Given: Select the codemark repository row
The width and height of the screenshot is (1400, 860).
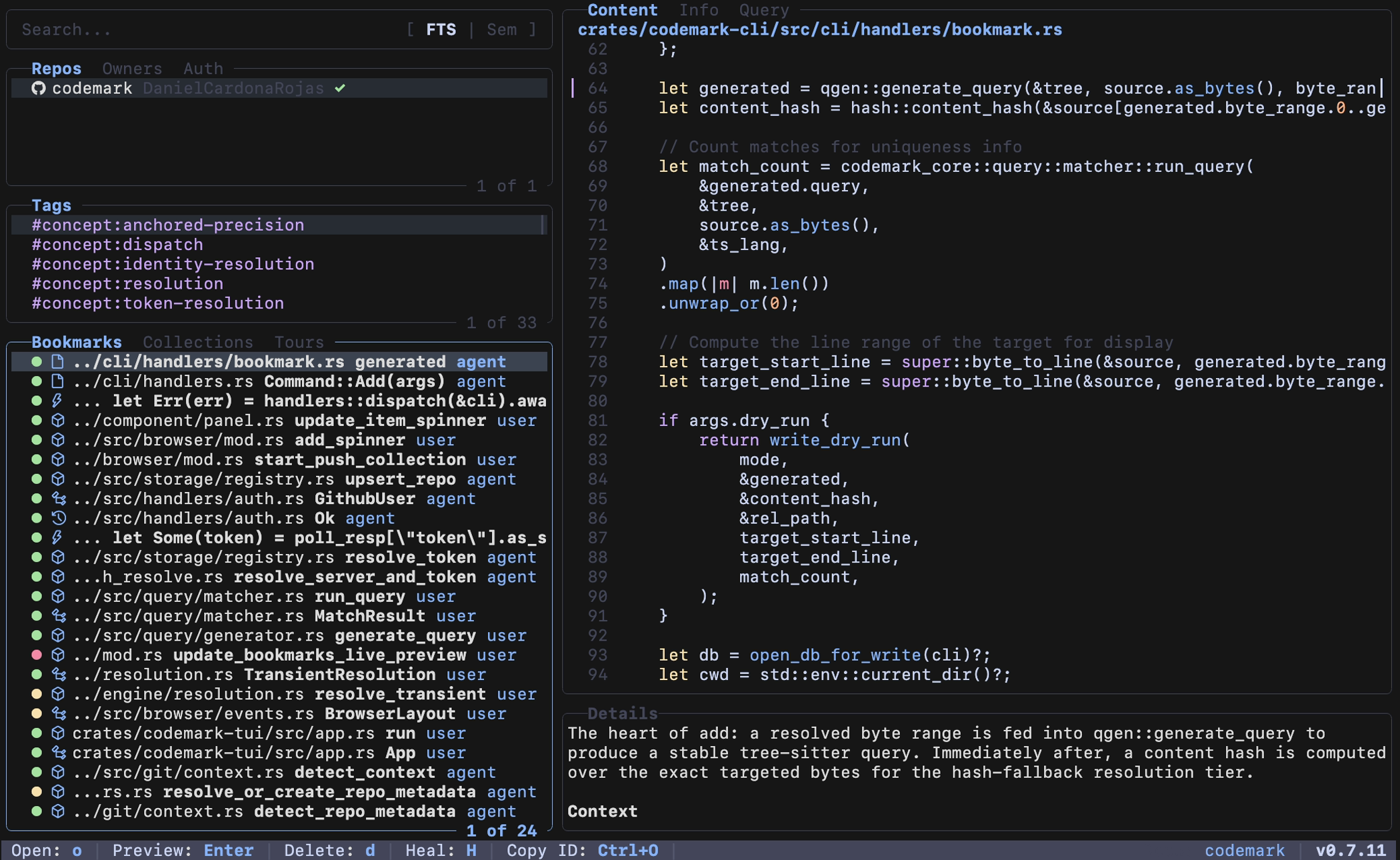Looking at the screenshot, I should click(279, 88).
